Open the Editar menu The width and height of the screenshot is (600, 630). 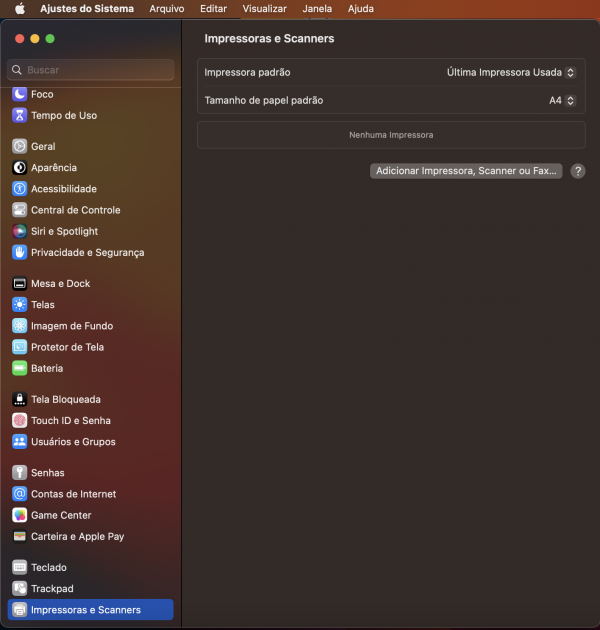[x=213, y=8]
